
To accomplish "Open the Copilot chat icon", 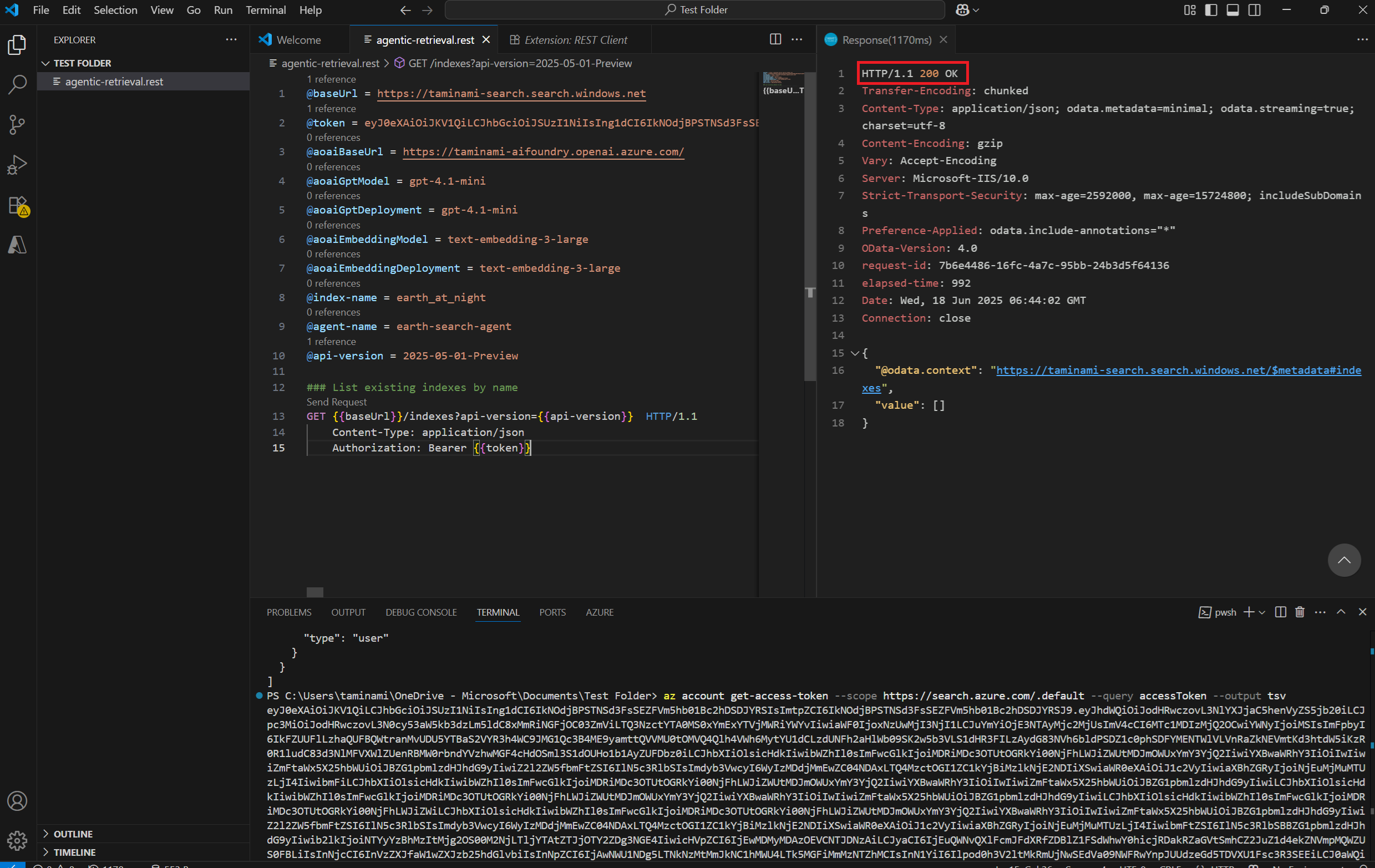I will click(962, 10).
